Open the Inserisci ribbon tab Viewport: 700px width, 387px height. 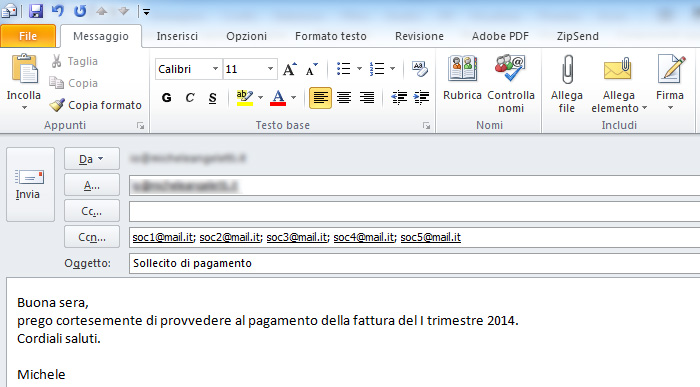pyautogui.click(x=177, y=36)
